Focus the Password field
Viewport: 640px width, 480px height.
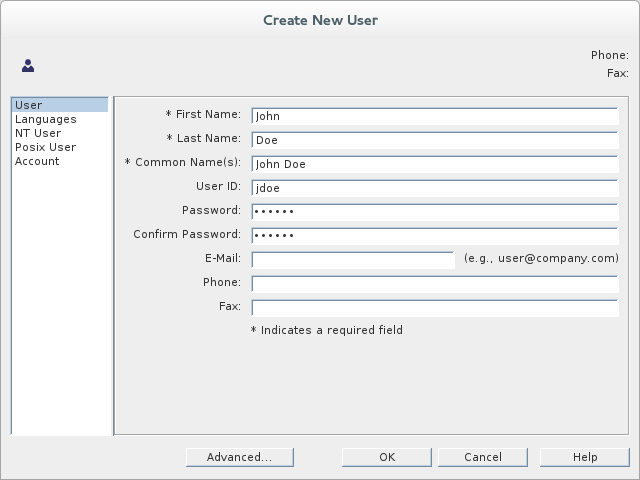[434, 212]
